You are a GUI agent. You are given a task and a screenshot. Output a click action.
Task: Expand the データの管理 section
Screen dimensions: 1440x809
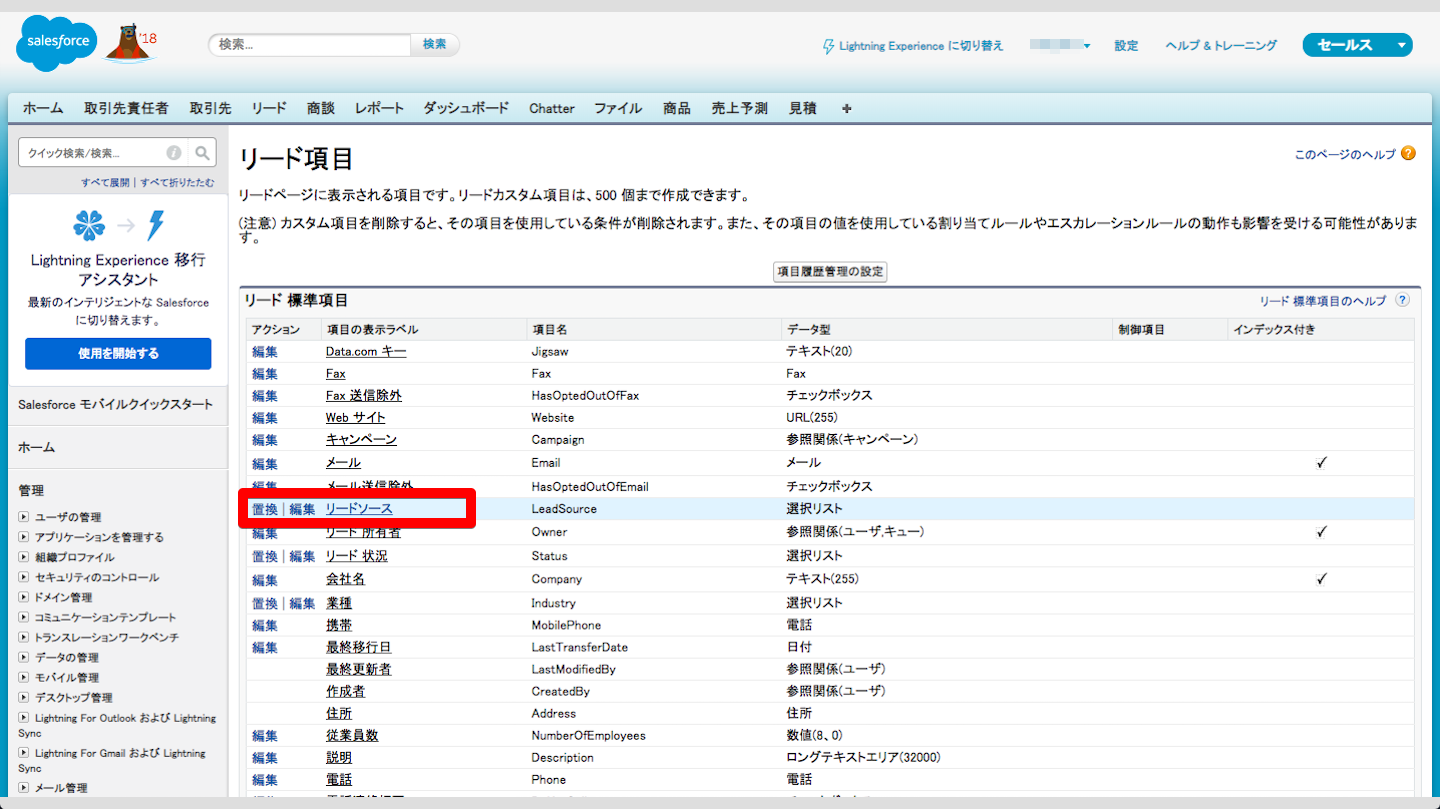click(23, 657)
